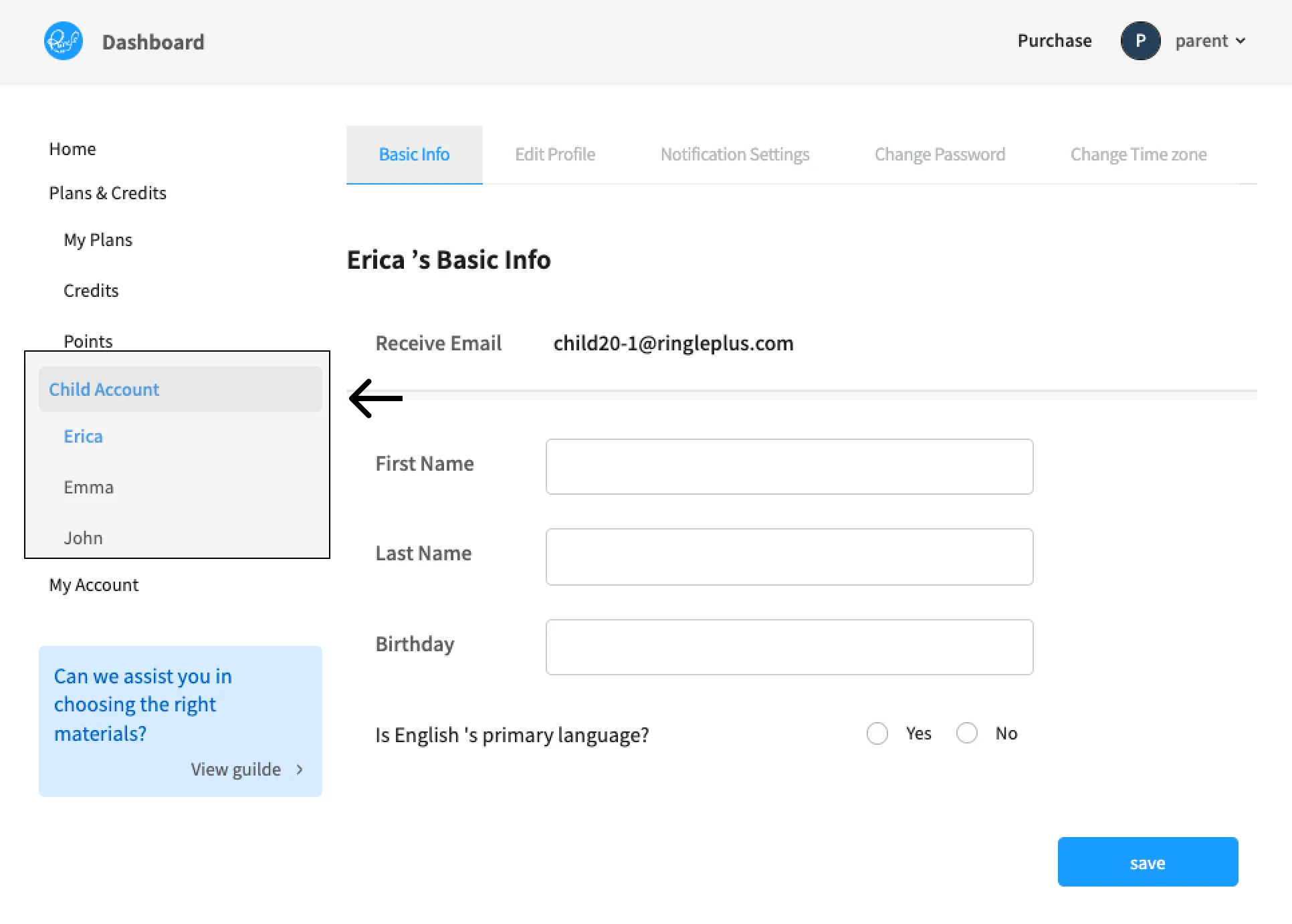Viewport: 1292px width, 924px height.
Task: Go to the Change Password tab
Action: [940, 154]
